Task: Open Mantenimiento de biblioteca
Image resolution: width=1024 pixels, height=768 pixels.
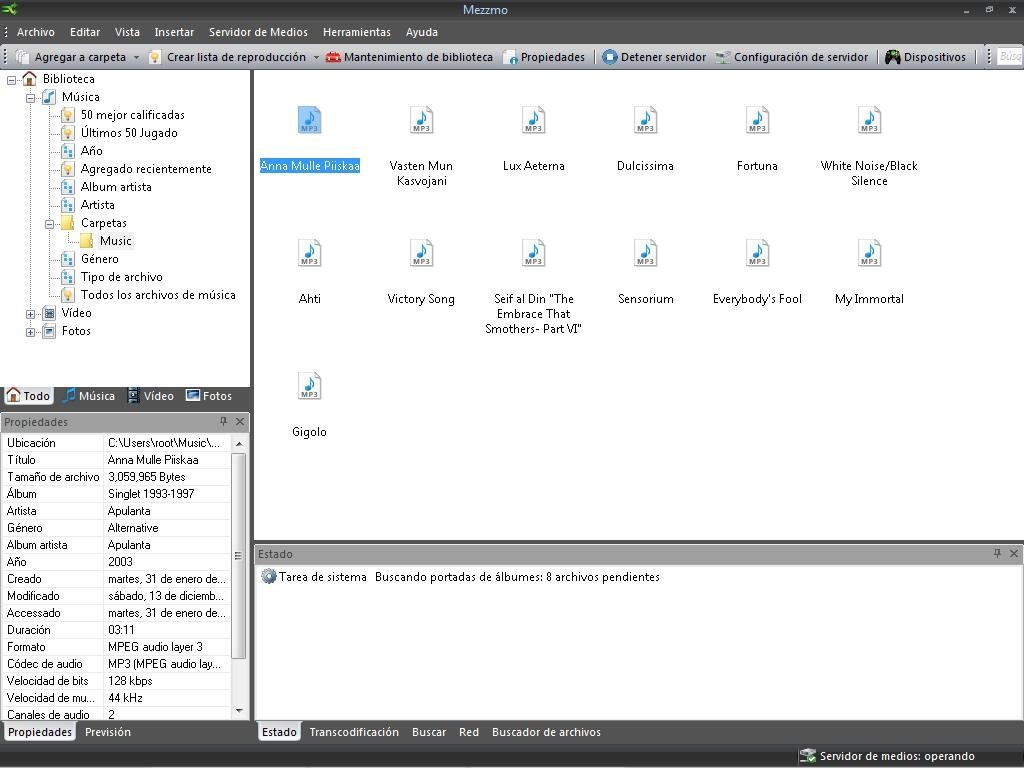Action: tap(409, 57)
